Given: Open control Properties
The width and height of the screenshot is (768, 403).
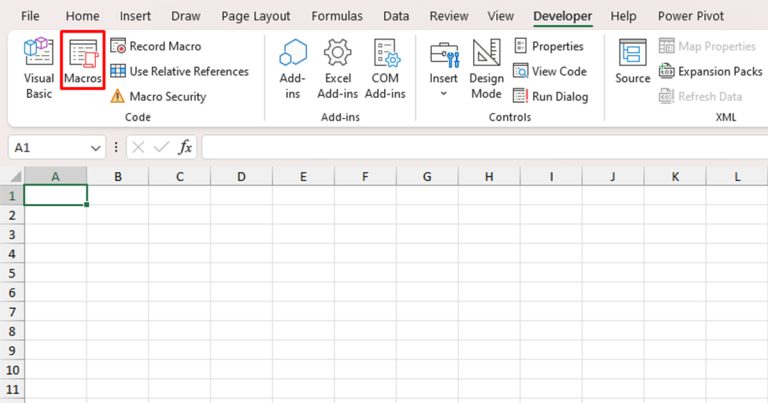Looking at the screenshot, I should pyautogui.click(x=549, y=46).
